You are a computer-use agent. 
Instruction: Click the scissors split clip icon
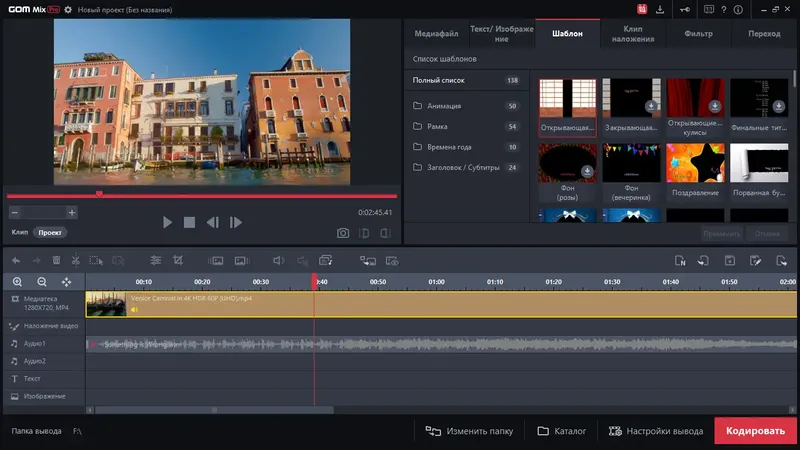tap(75, 260)
